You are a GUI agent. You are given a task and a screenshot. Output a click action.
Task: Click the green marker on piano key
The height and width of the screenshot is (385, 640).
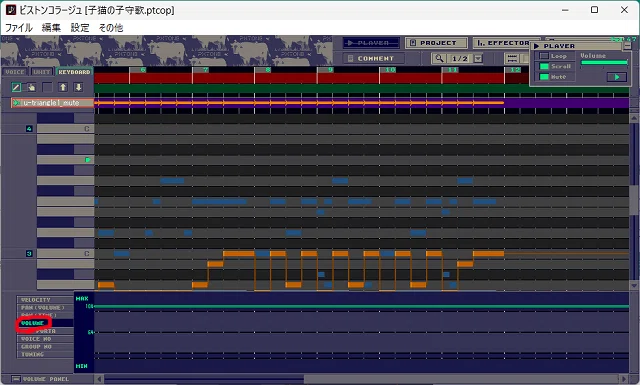[x=87, y=160]
